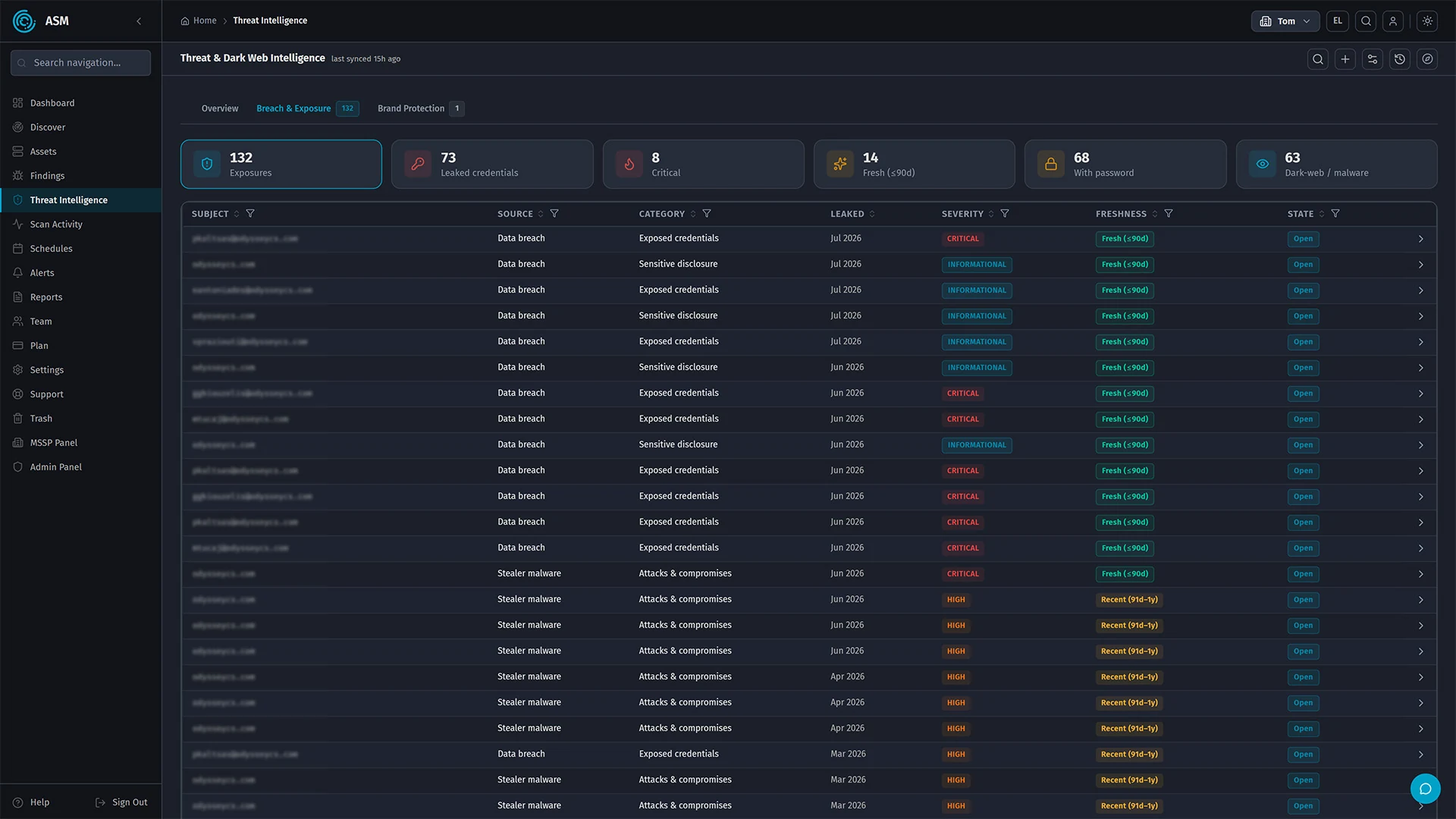Image resolution: width=1456 pixels, height=819 pixels.
Task: Click the top bar global search icon
Action: click(1366, 21)
